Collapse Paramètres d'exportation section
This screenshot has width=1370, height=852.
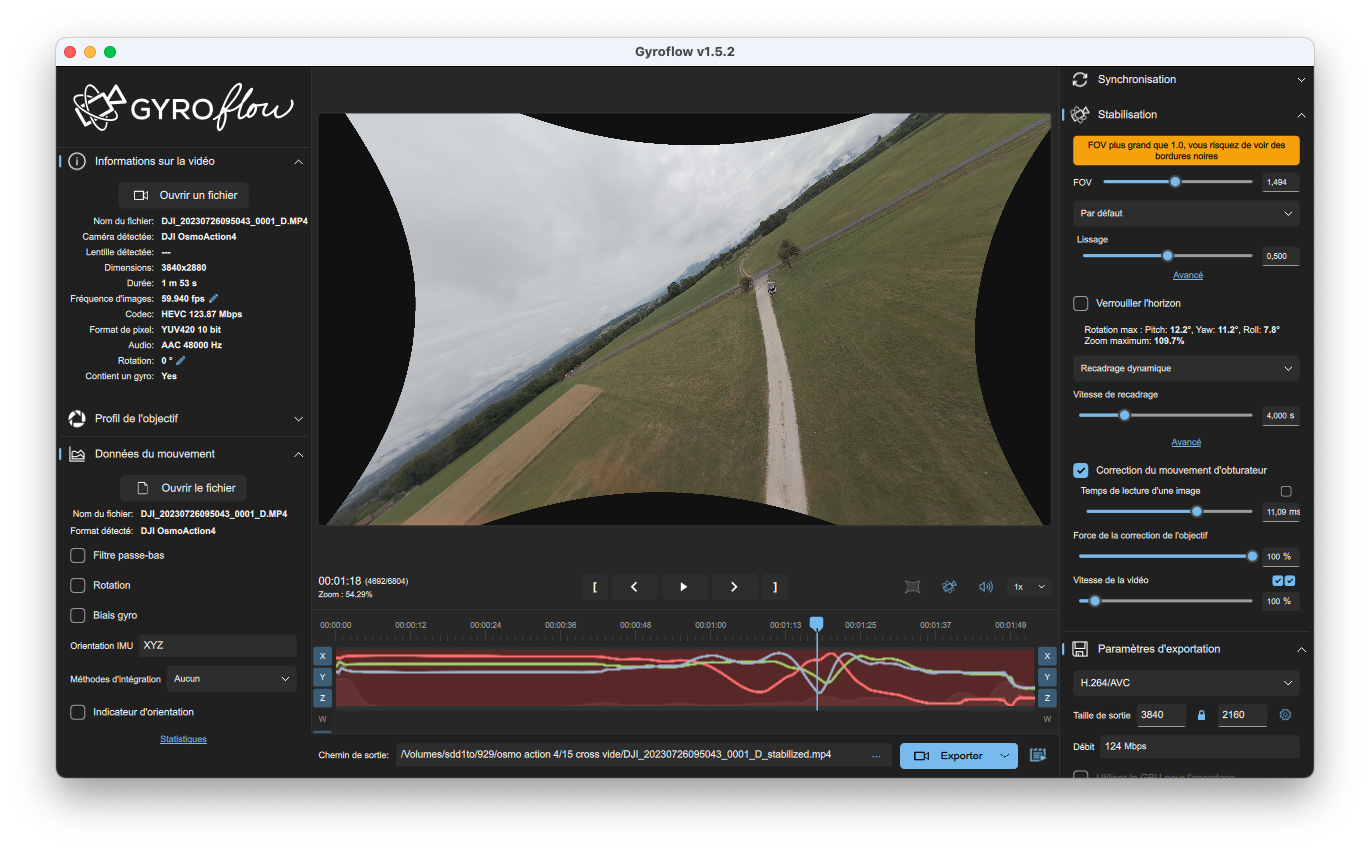(1301, 649)
